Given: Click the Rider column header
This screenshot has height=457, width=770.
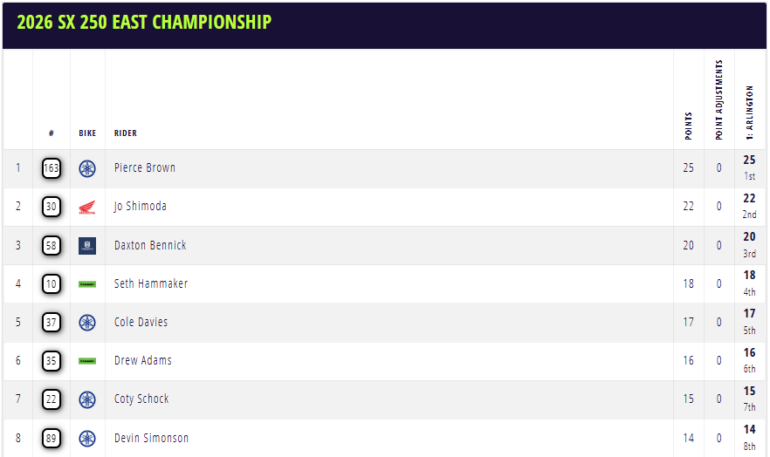Looking at the screenshot, I should [x=126, y=133].
